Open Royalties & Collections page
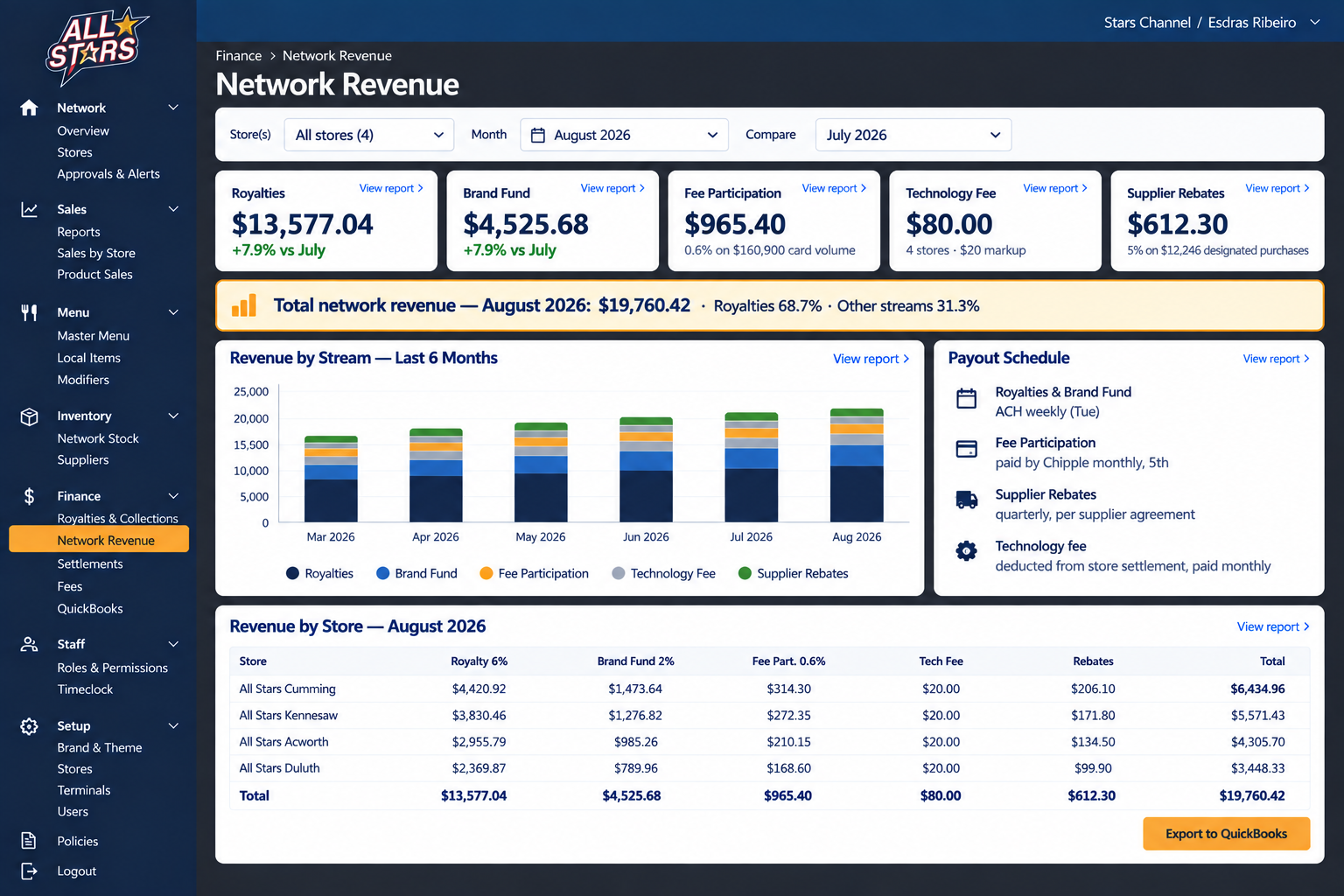This screenshot has width=1344, height=896. (117, 519)
